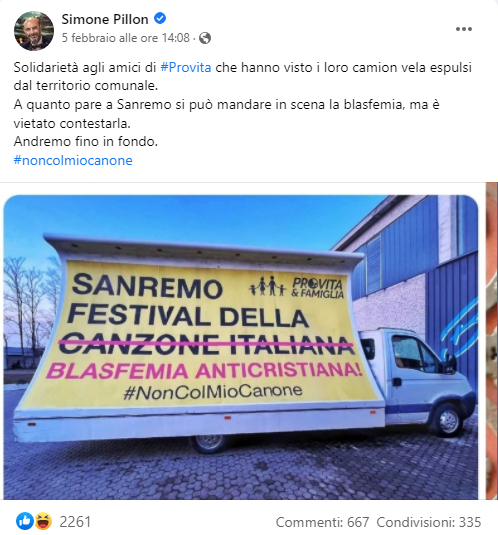The width and height of the screenshot is (498, 535).
Task: Click the blue verified badge icon
Action: 160,19
